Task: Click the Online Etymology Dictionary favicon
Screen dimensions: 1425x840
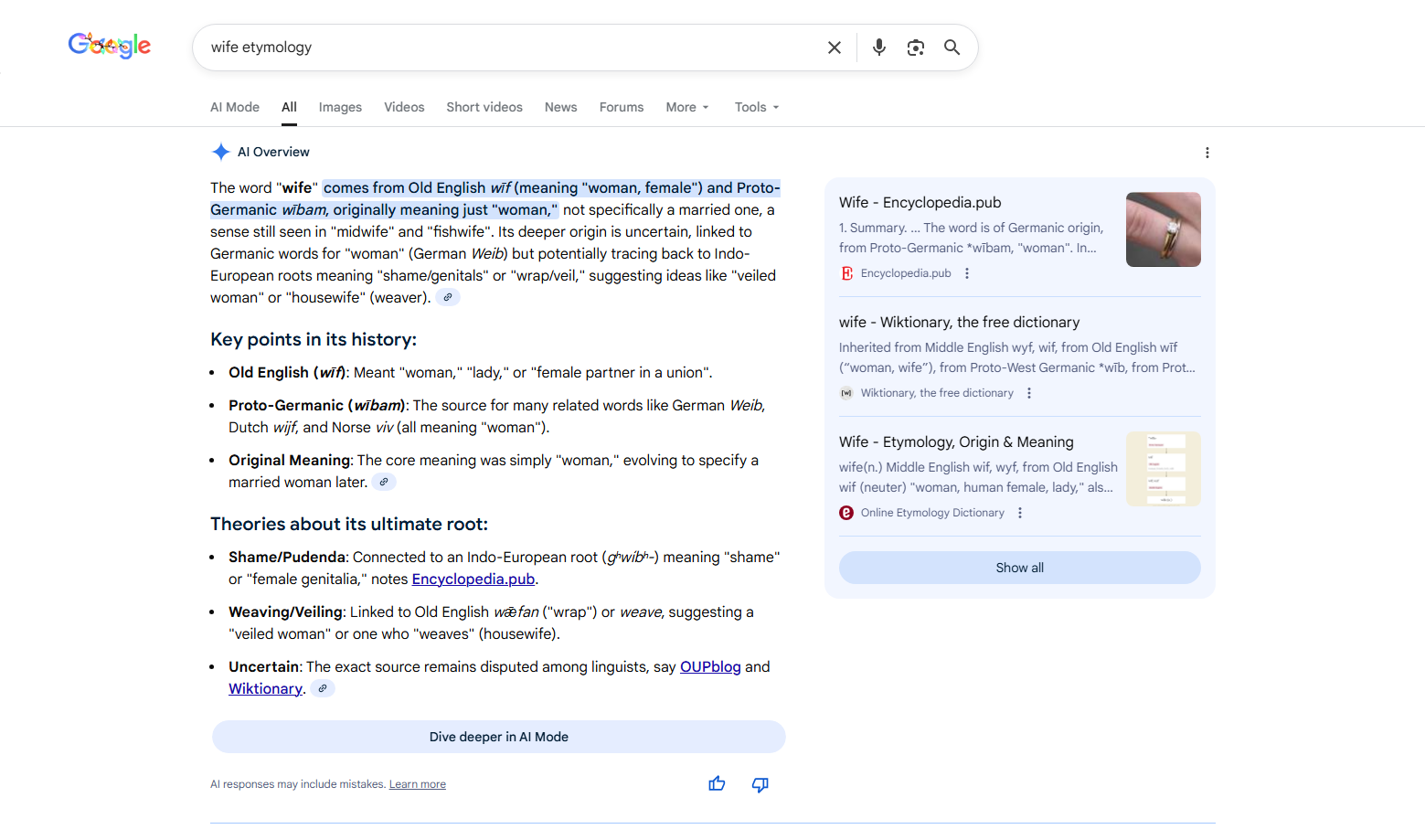Action: tap(846, 513)
